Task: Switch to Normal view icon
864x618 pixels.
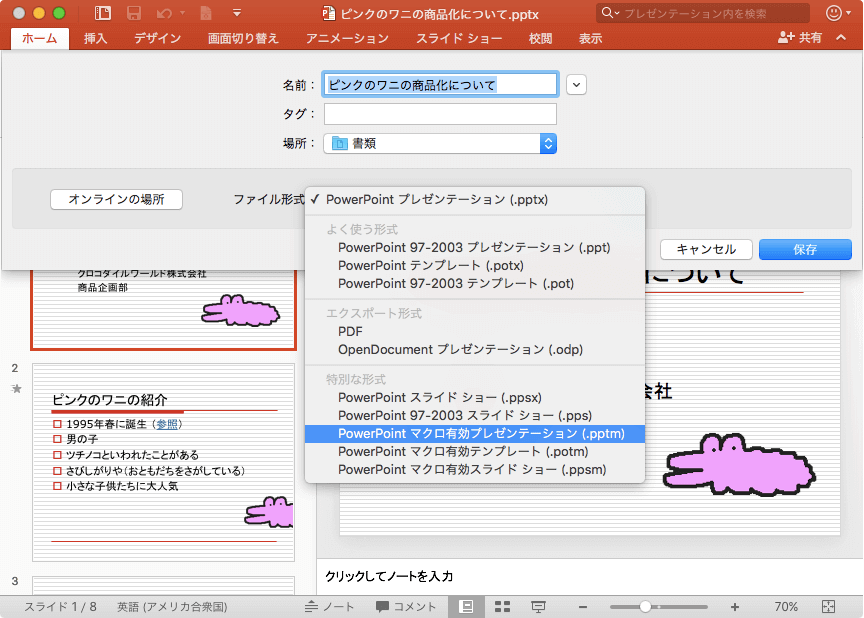Action: pyautogui.click(x=466, y=606)
